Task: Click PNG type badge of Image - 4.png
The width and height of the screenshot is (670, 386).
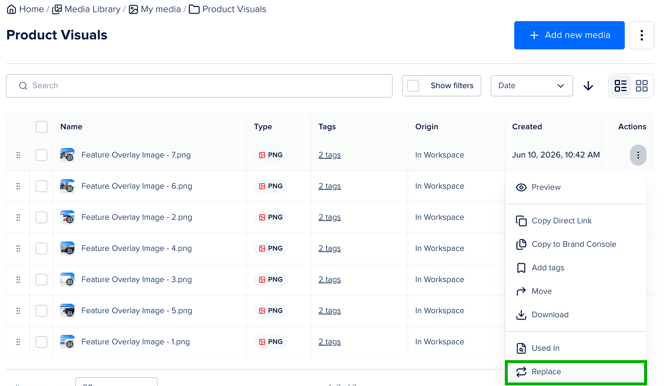Action: tap(270, 248)
